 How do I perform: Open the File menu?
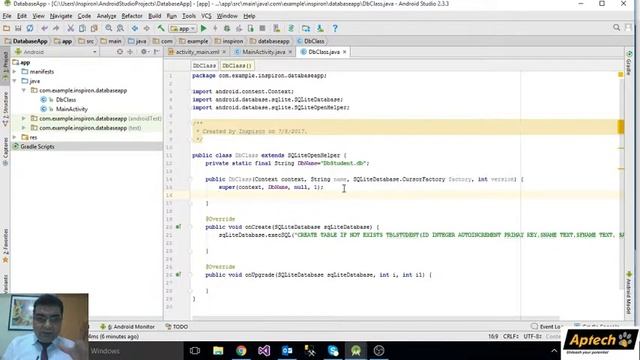(7, 16)
